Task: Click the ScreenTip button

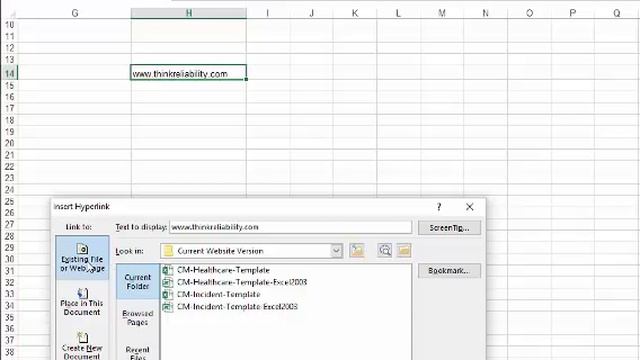Action: (x=449, y=228)
